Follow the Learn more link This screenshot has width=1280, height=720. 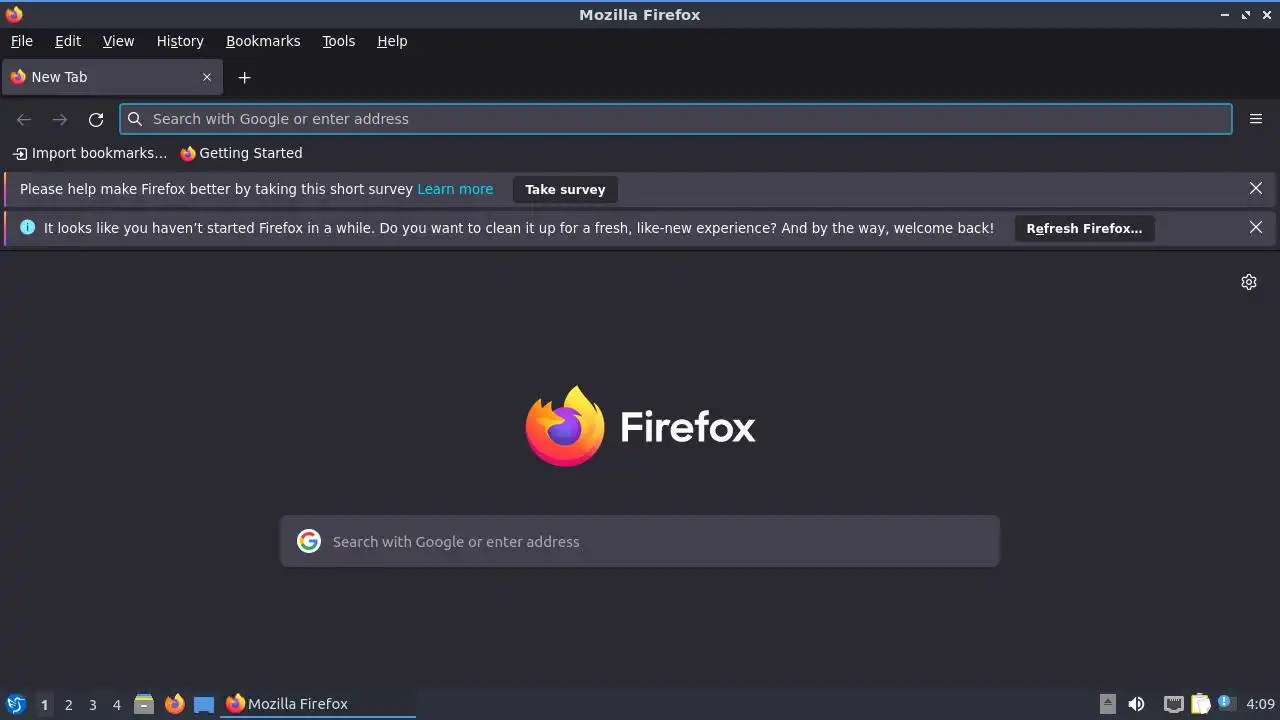455,188
